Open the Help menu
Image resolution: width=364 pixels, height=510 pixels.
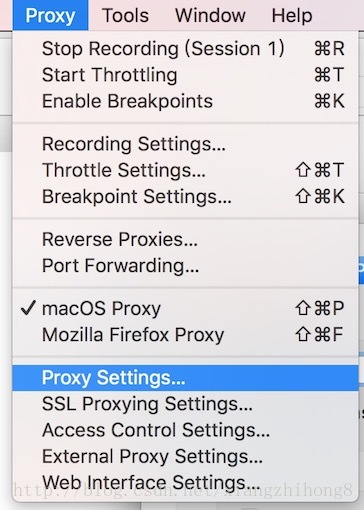tap(292, 15)
